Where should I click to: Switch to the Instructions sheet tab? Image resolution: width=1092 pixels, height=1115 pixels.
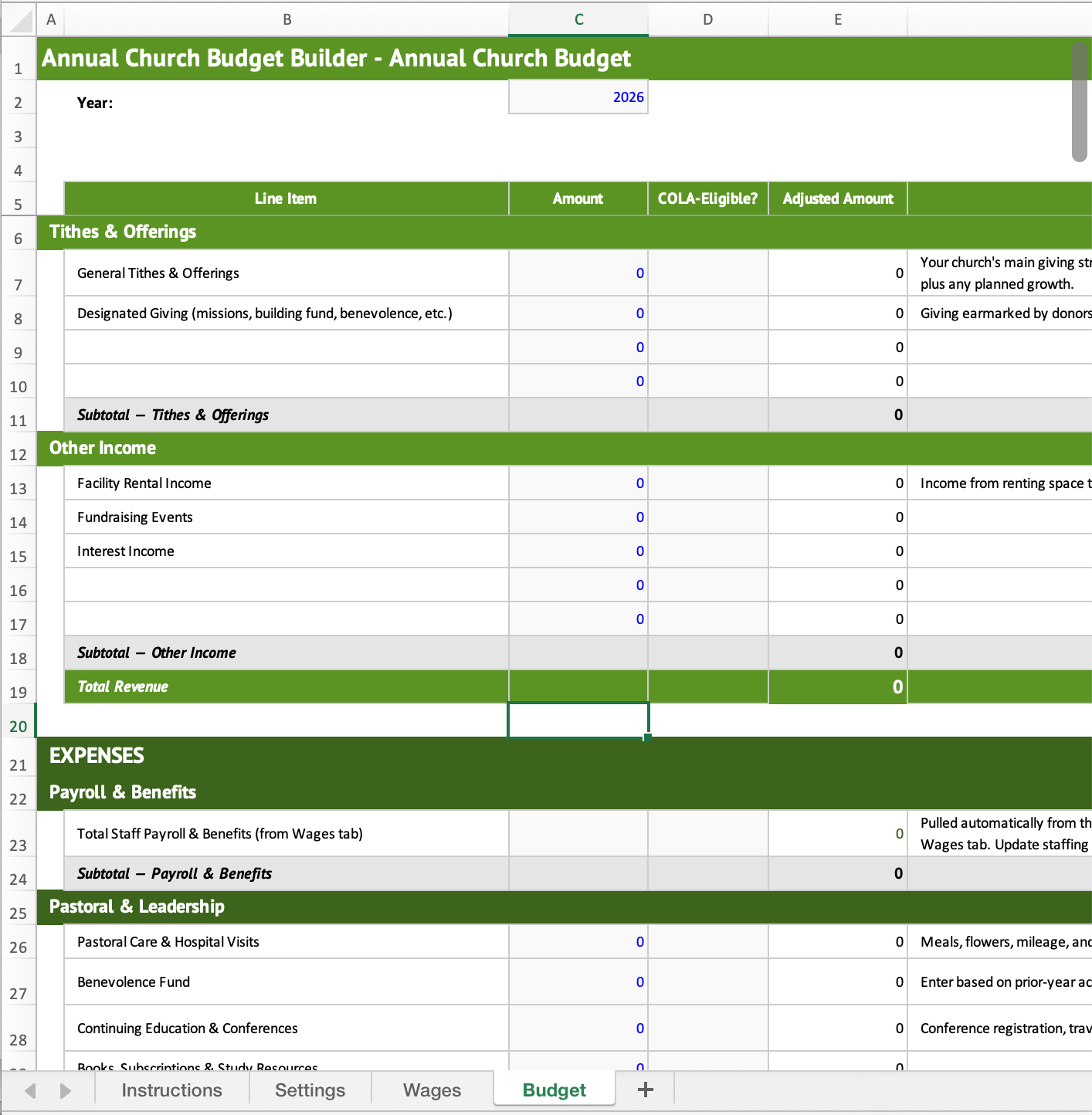pos(171,1090)
